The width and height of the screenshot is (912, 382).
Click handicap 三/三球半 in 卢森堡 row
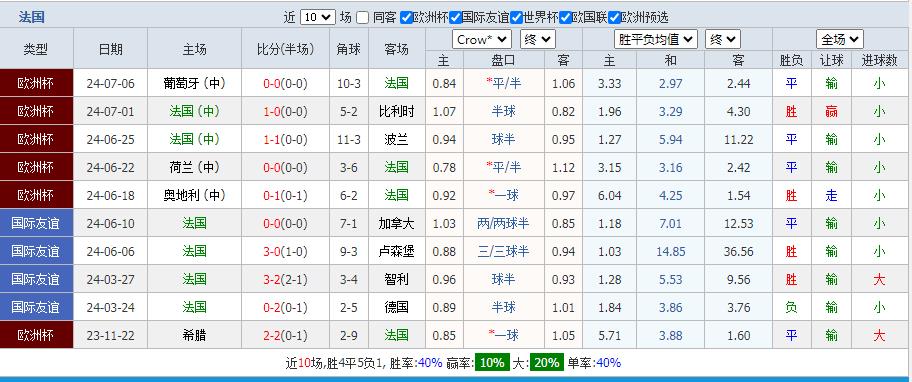pyautogui.click(x=503, y=251)
